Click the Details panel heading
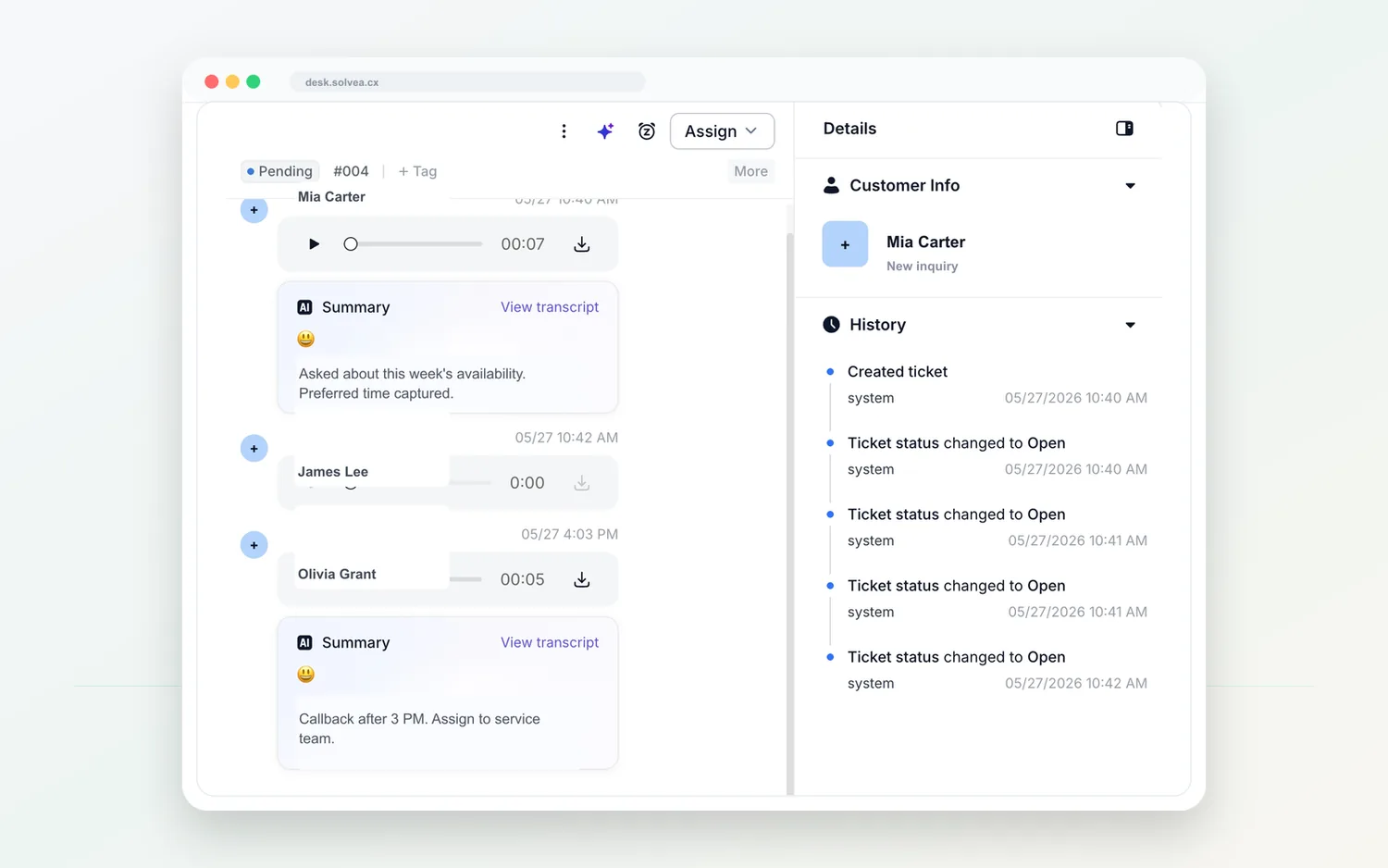The image size is (1388, 868). pyautogui.click(x=849, y=129)
